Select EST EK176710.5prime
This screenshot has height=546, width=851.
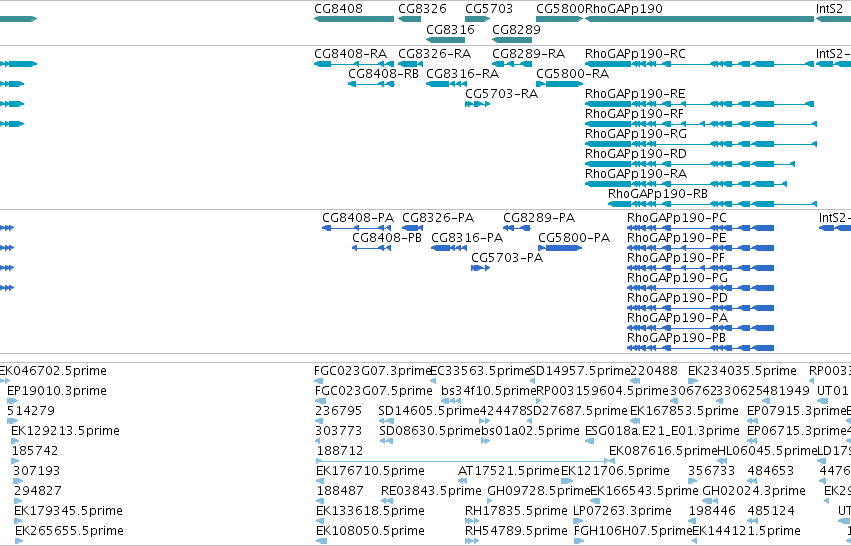(320, 481)
